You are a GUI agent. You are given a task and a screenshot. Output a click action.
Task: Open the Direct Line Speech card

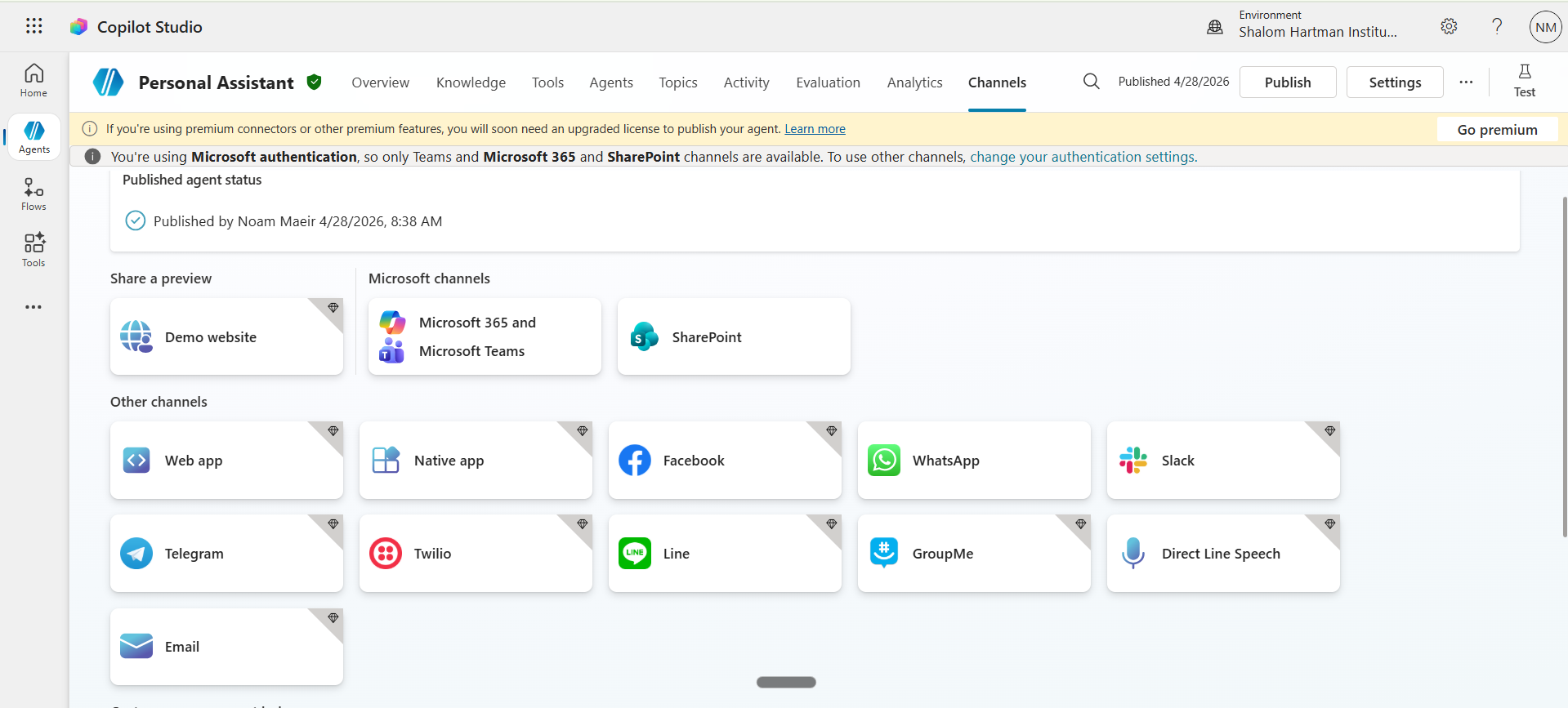[x=1223, y=553]
